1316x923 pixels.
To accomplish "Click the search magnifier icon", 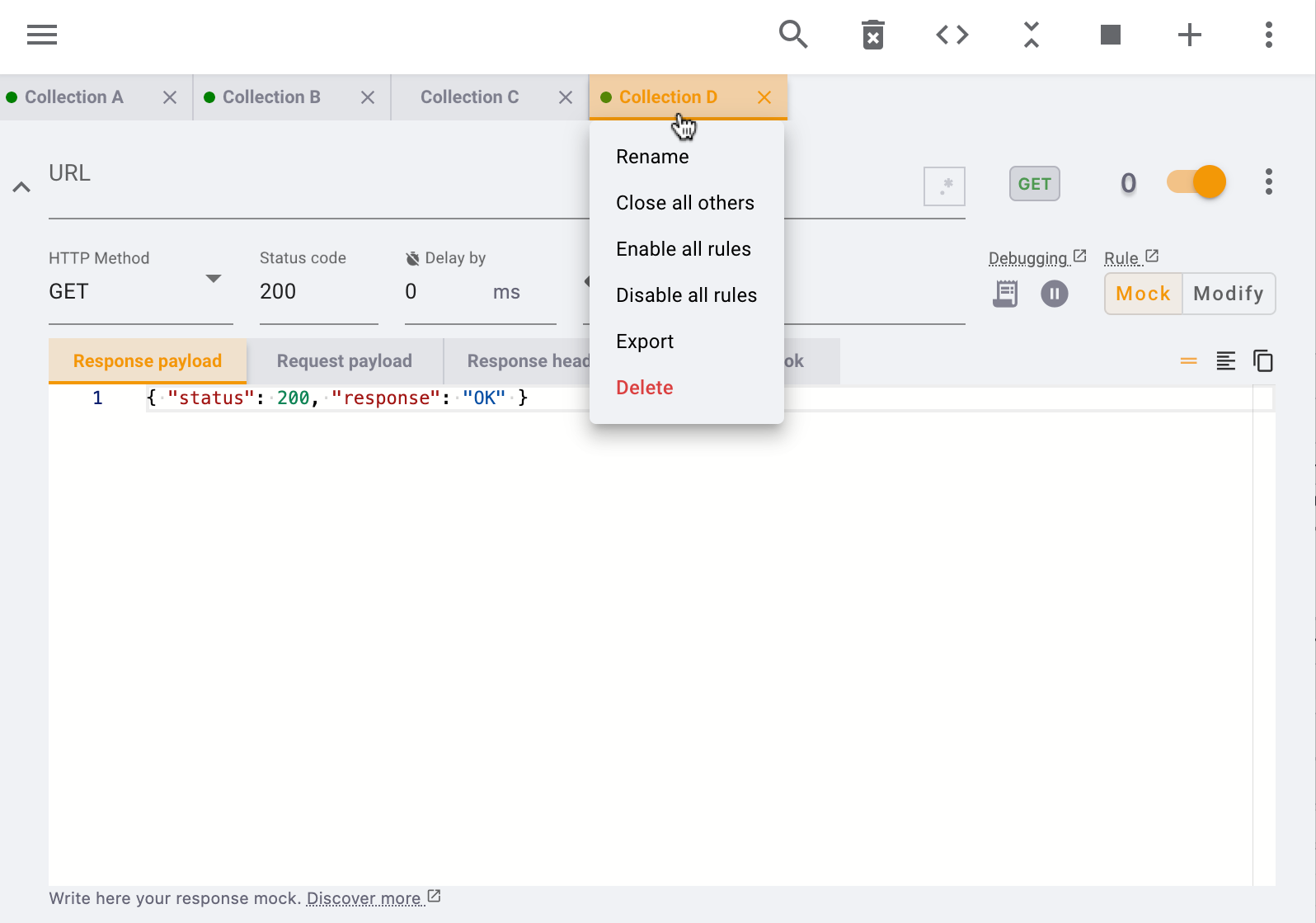I will point(792,35).
